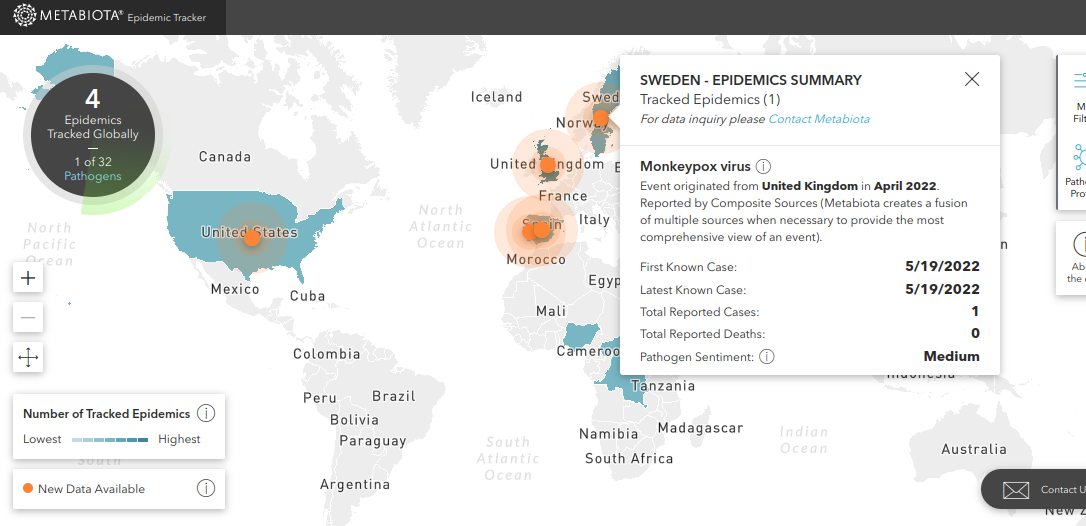
Task: Click the Brazil map label
Action: click(x=394, y=396)
